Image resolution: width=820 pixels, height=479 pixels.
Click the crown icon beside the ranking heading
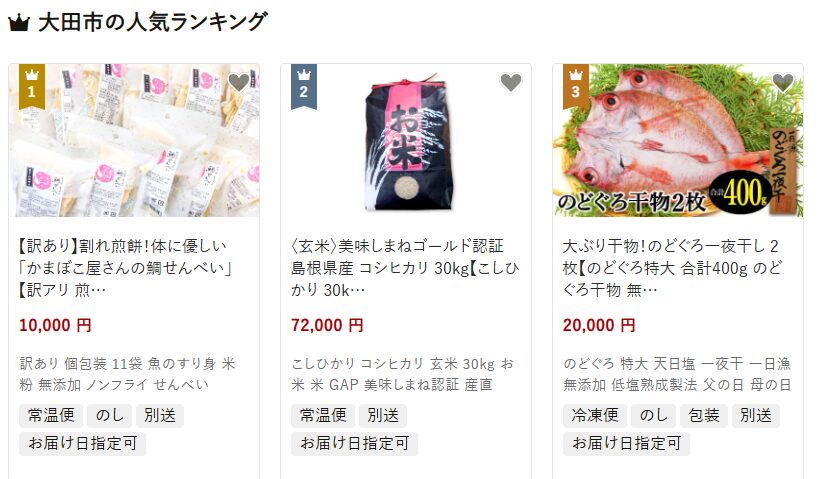click(19, 24)
